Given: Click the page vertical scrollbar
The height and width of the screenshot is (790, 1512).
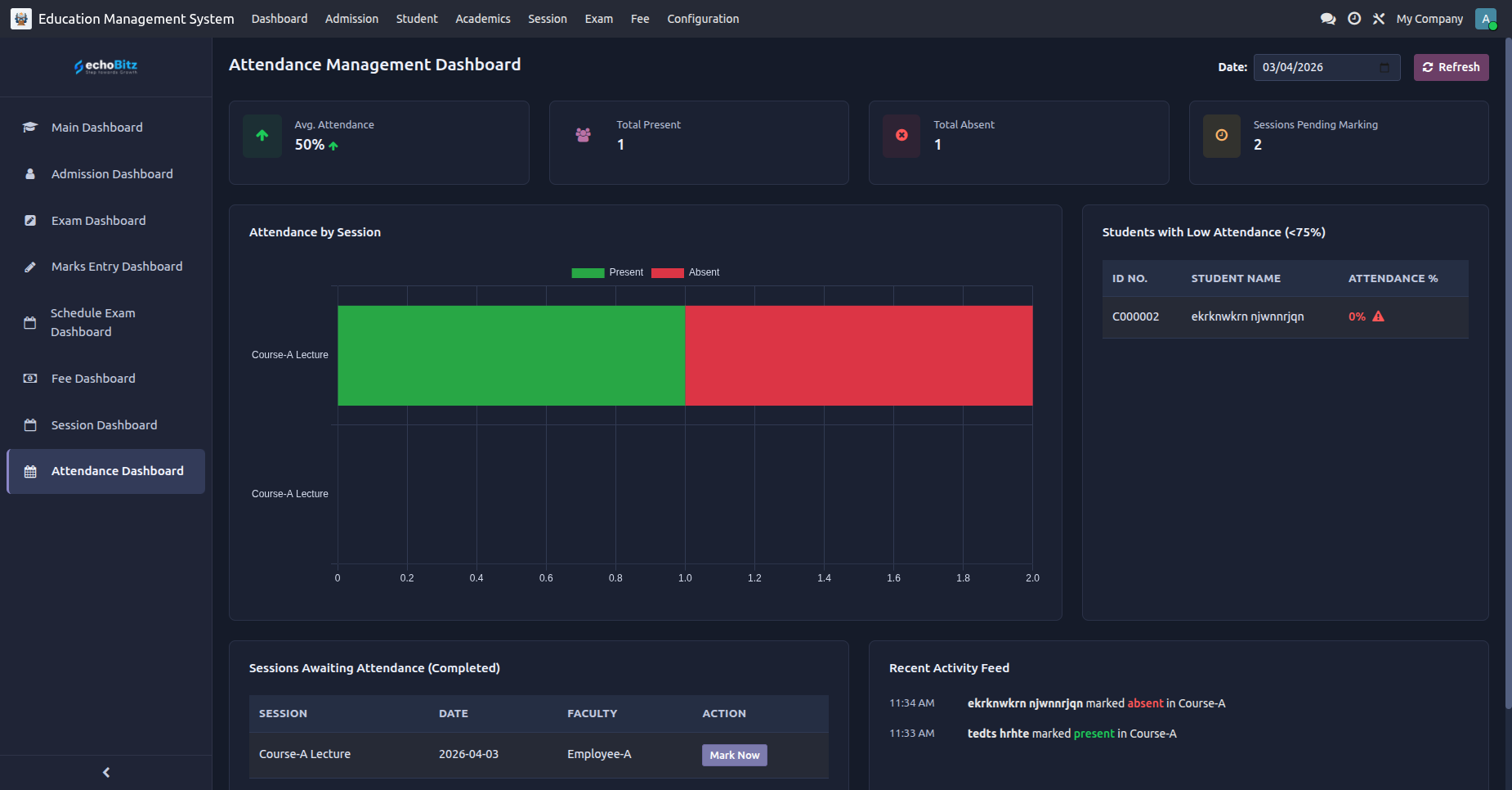Looking at the screenshot, I should 1508,372.
